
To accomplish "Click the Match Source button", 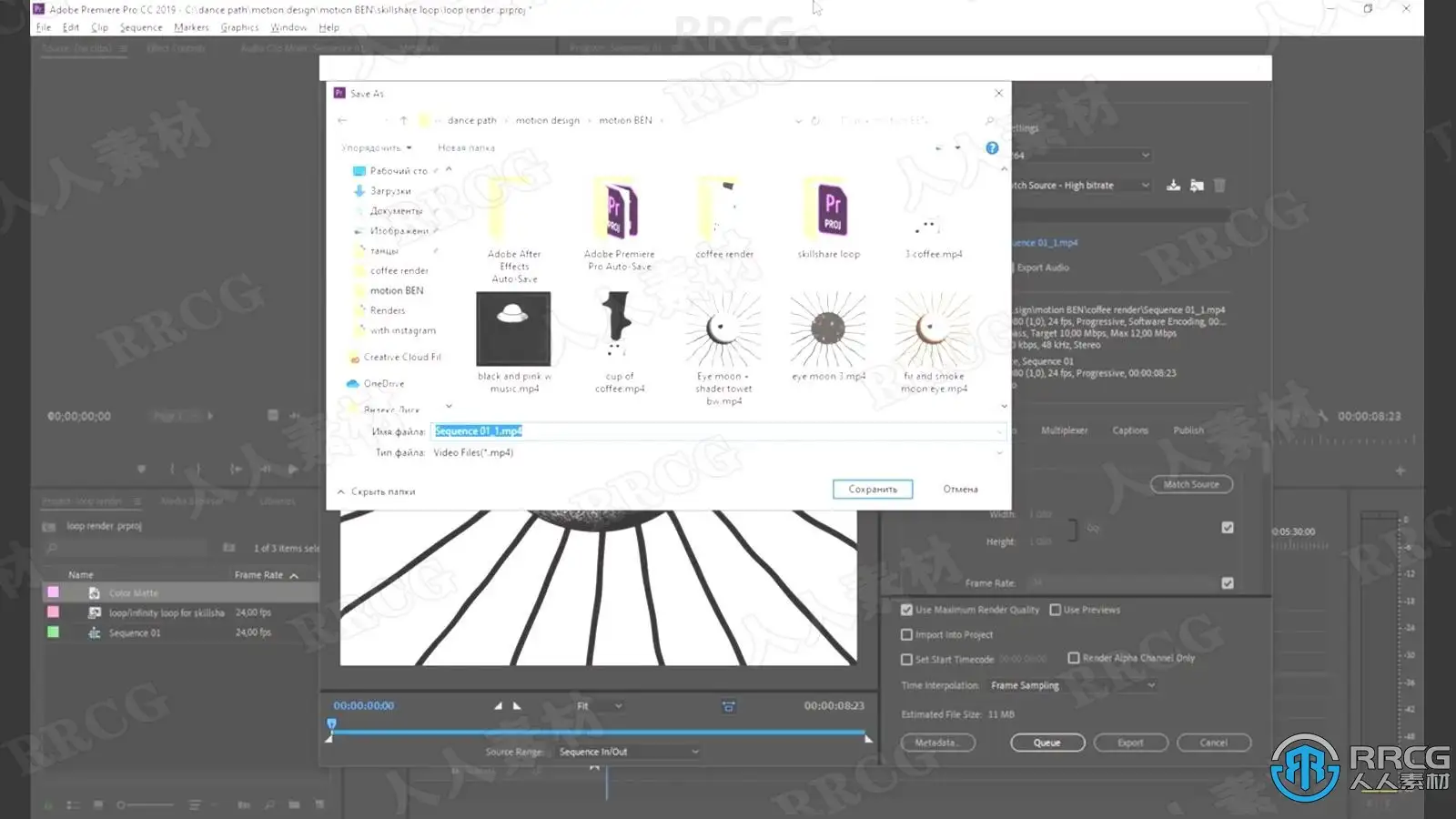I will click(1191, 484).
